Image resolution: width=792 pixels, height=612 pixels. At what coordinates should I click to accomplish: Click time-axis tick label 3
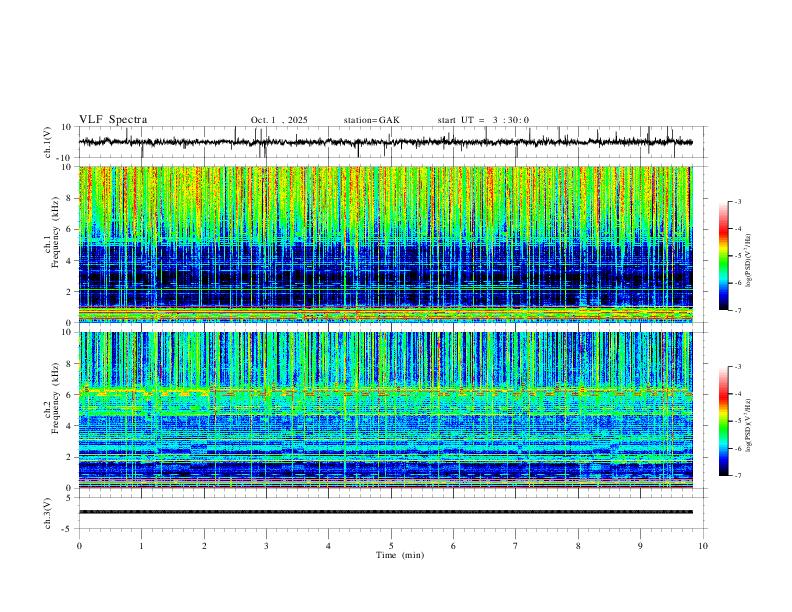[x=266, y=546]
